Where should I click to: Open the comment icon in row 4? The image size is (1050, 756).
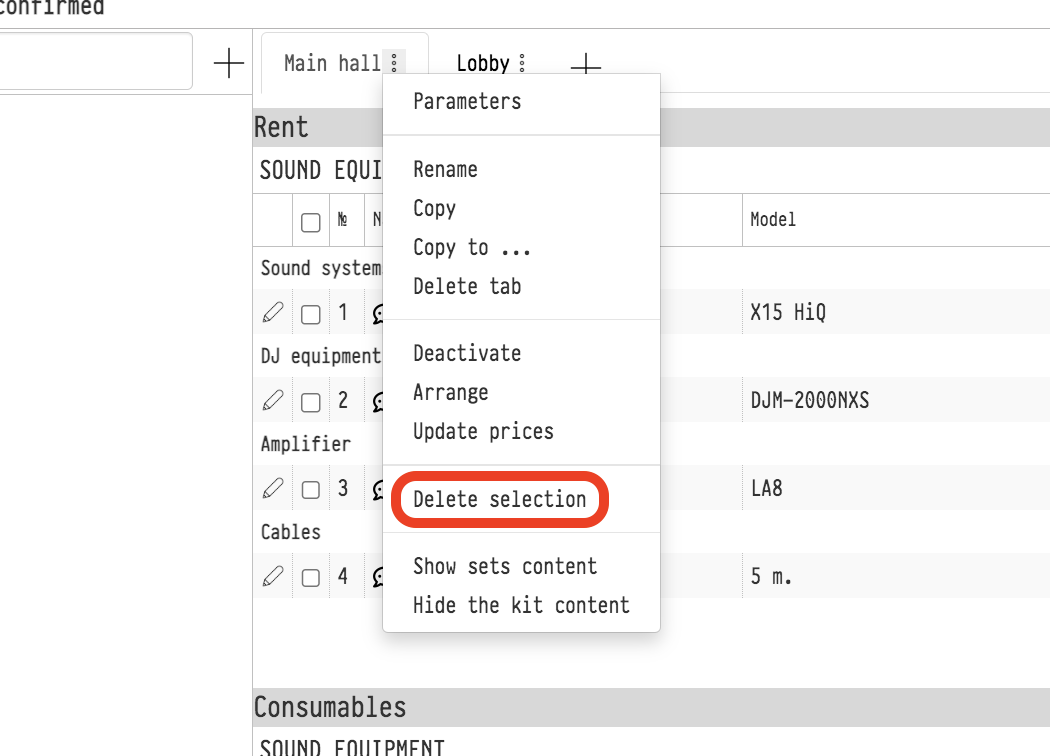click(378, 578)
